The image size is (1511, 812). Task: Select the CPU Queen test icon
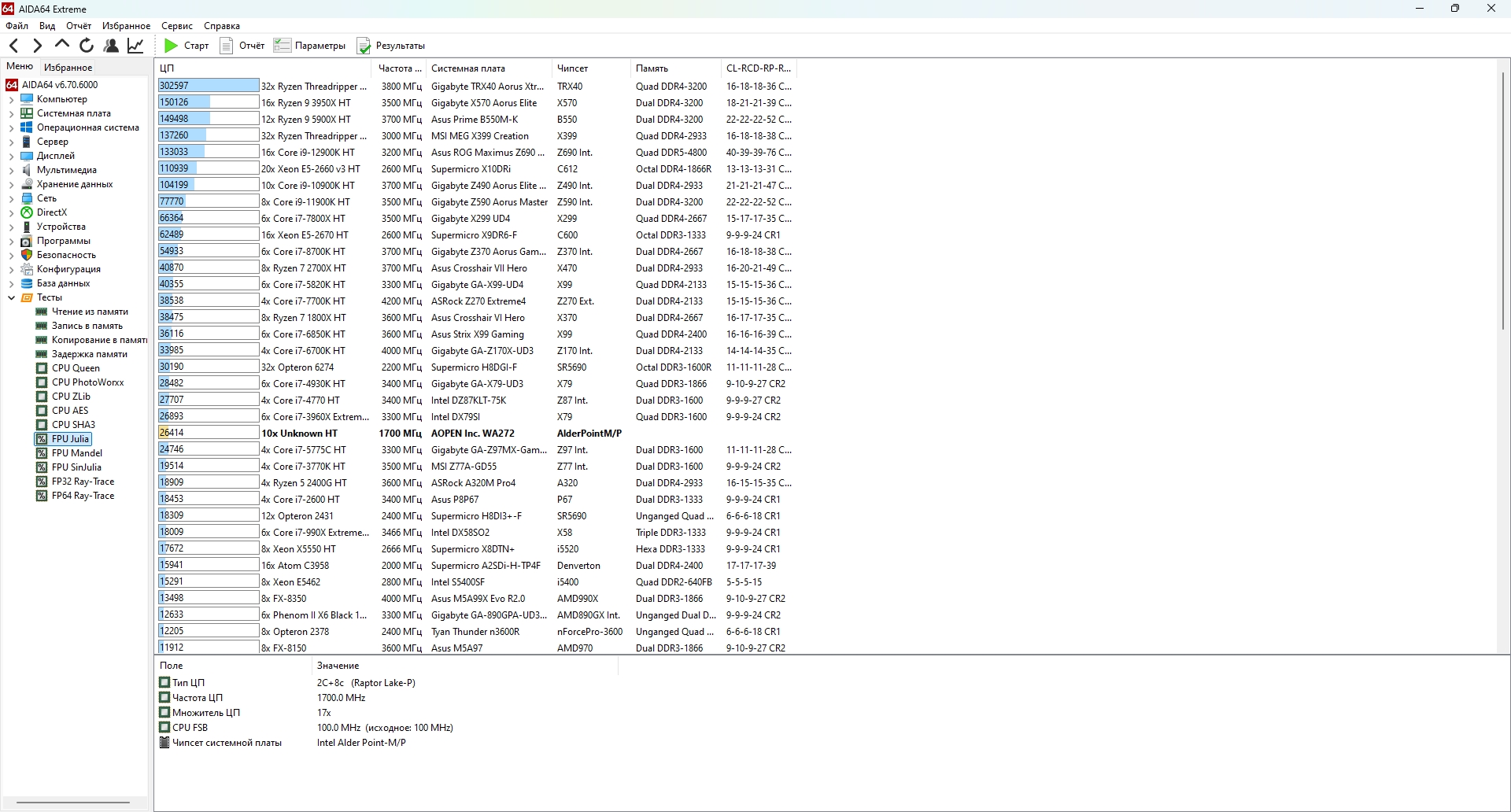pos(42,368)
